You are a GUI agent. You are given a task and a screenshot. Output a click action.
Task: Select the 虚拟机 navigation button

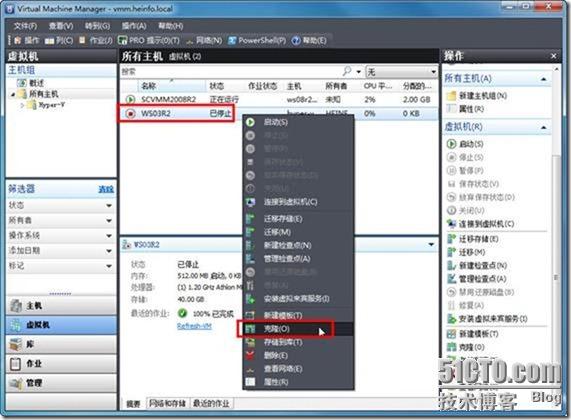pos(61,325)
